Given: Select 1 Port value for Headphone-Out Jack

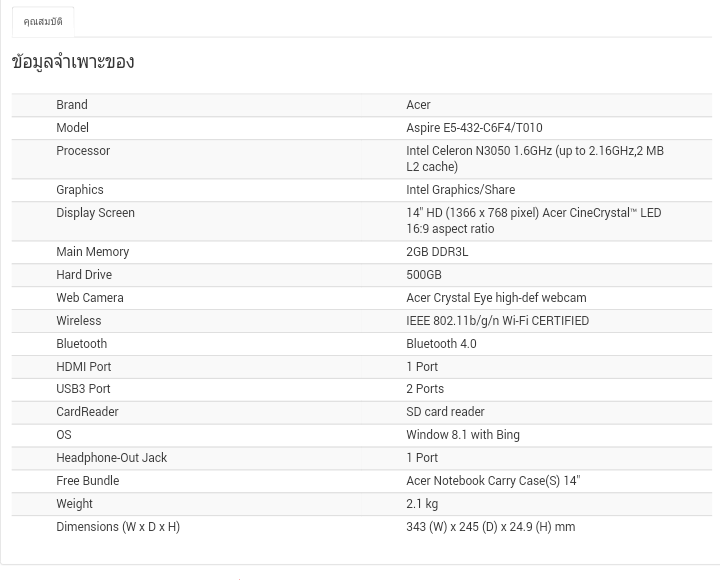Looking at the screenshot, I should click(422, 457).
